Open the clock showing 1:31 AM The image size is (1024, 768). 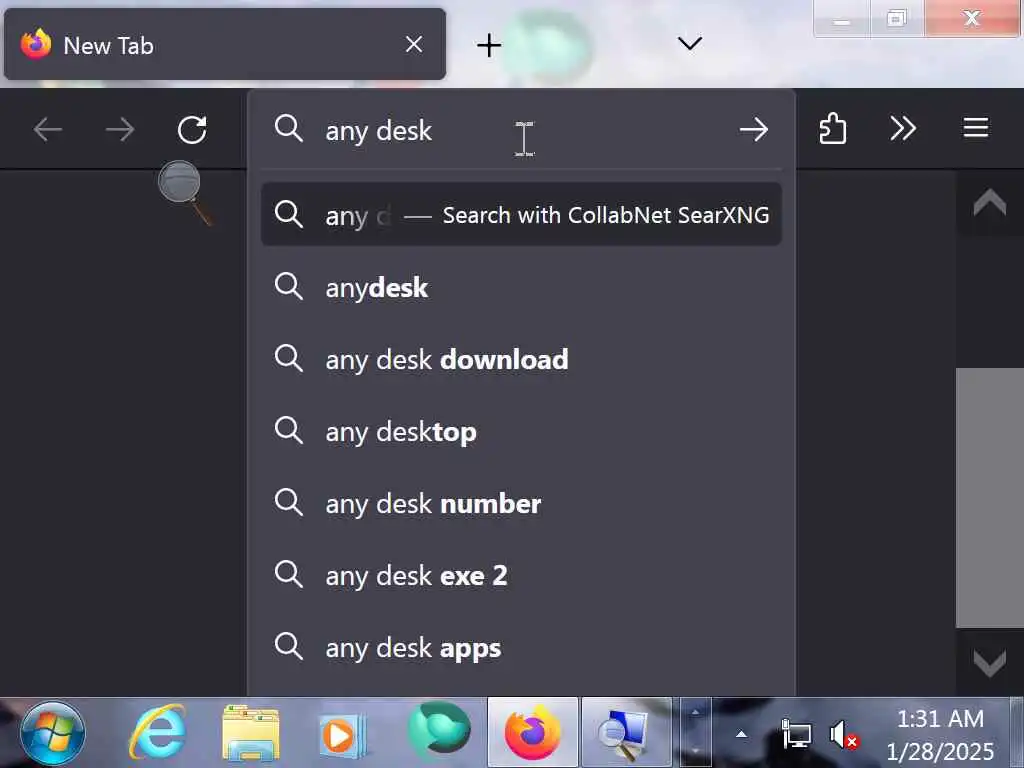[x=940, y=734]
